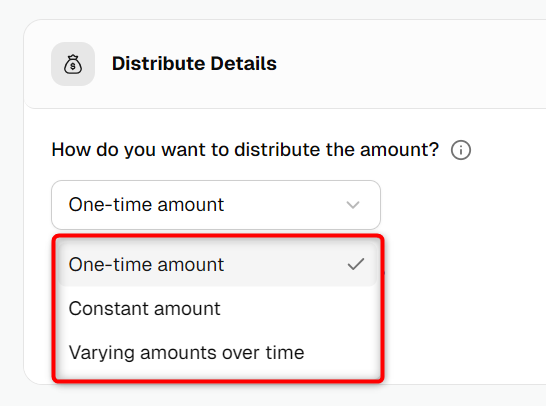
Task: Click the 'How do you want to distribute' label
Action: (245, 150)
